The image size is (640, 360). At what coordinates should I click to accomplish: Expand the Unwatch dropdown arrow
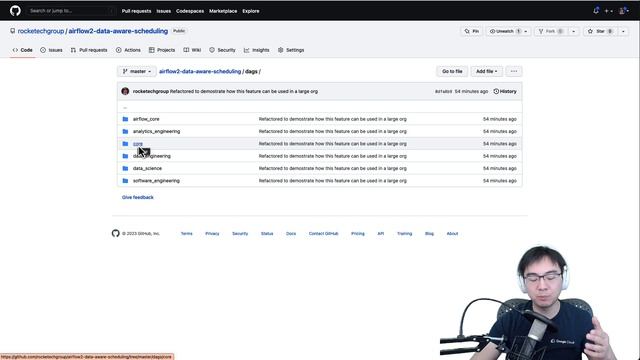pyautogui.click(x=526, y=31)
